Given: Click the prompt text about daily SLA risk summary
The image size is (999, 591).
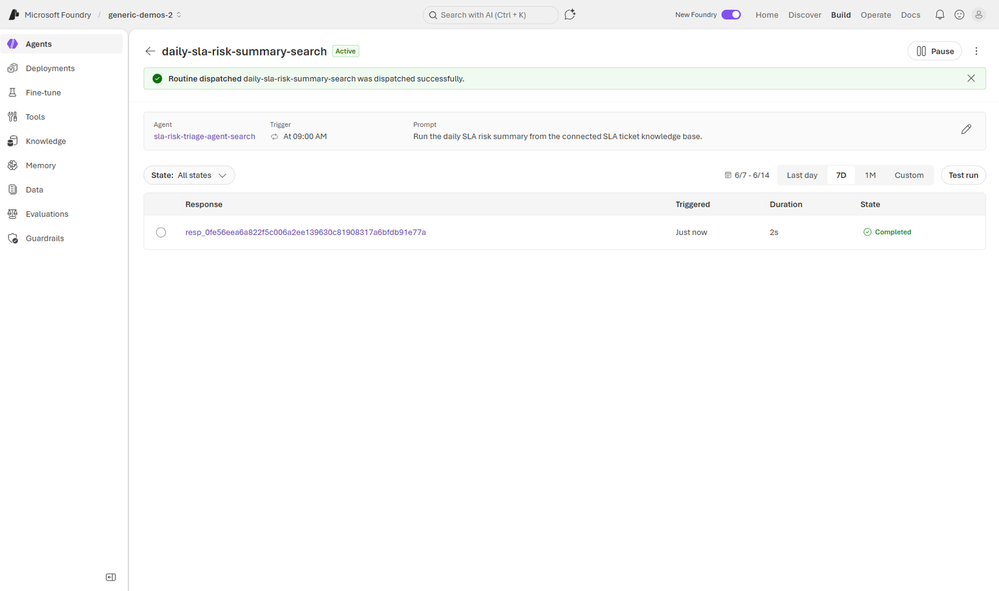Looking at the screenshot, I should click(557, 136).
